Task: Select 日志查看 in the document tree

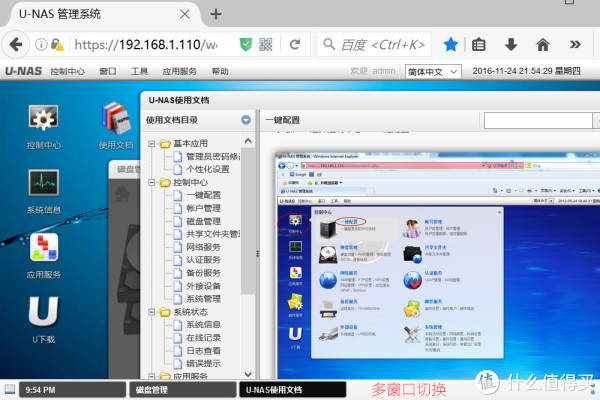Action: 204,351
